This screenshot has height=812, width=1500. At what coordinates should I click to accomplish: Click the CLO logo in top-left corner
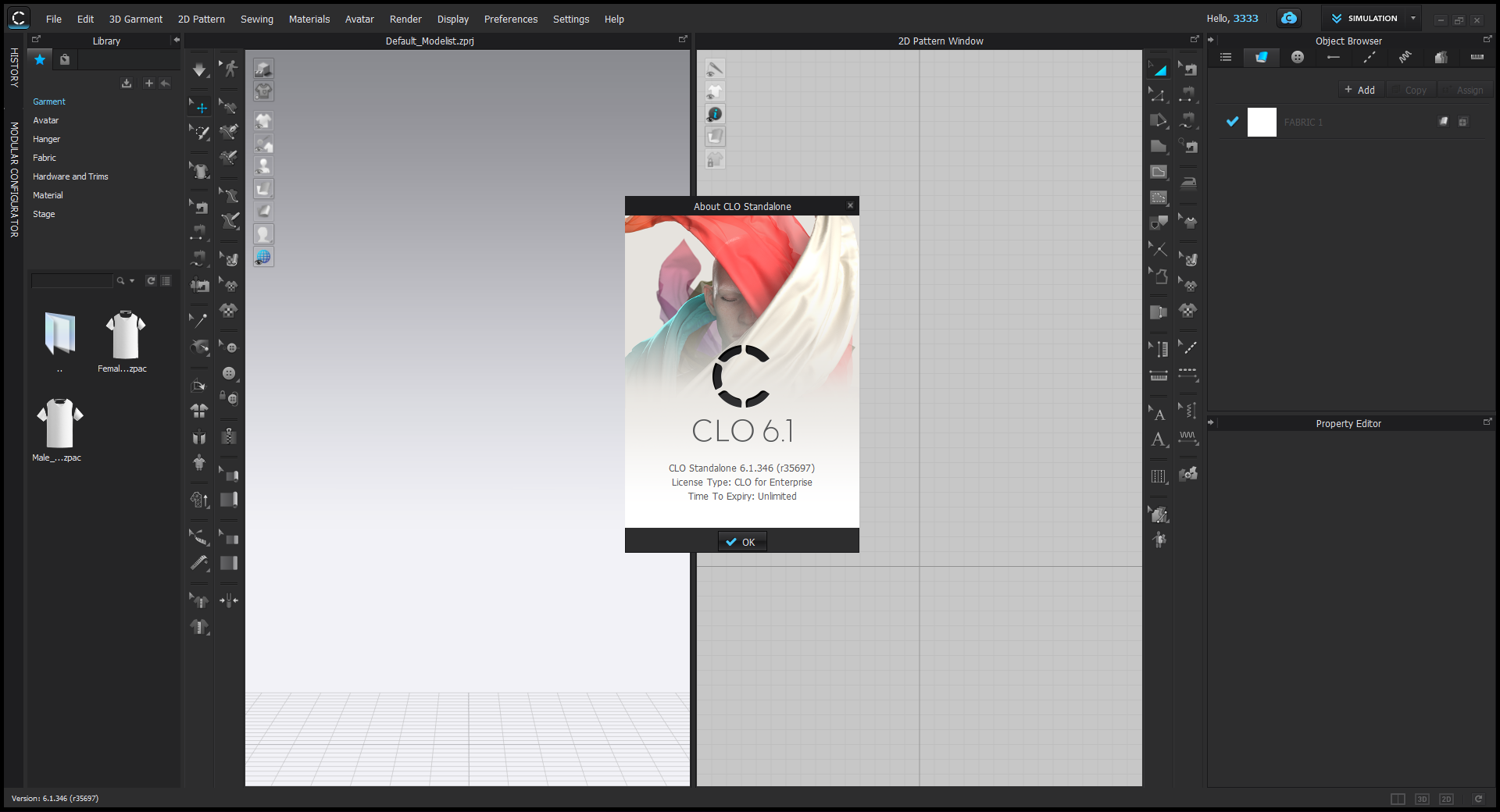(x=18, y=18)
